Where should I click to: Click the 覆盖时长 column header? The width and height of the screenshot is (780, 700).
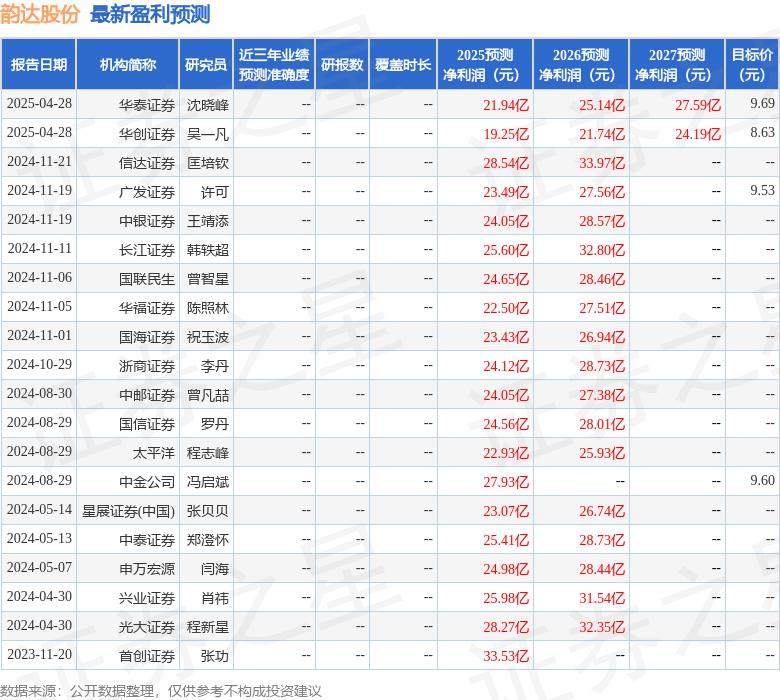pos(403,64)
